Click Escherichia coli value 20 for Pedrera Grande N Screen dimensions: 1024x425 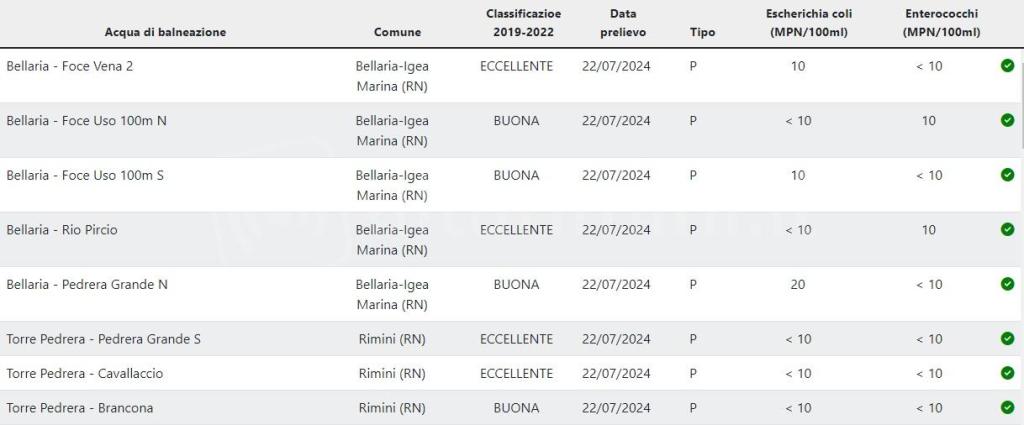click(798, 284)
